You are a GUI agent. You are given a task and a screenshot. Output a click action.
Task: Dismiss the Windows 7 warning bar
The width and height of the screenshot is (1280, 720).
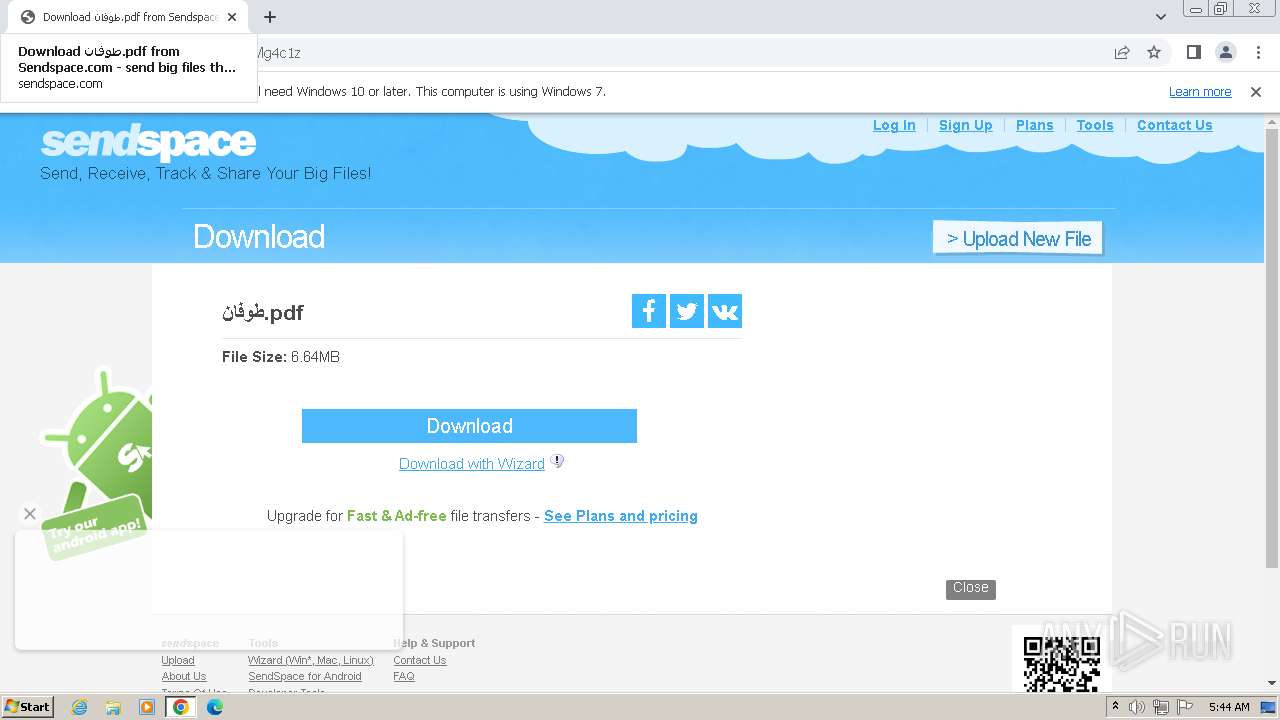click(x=1256, y=92)
